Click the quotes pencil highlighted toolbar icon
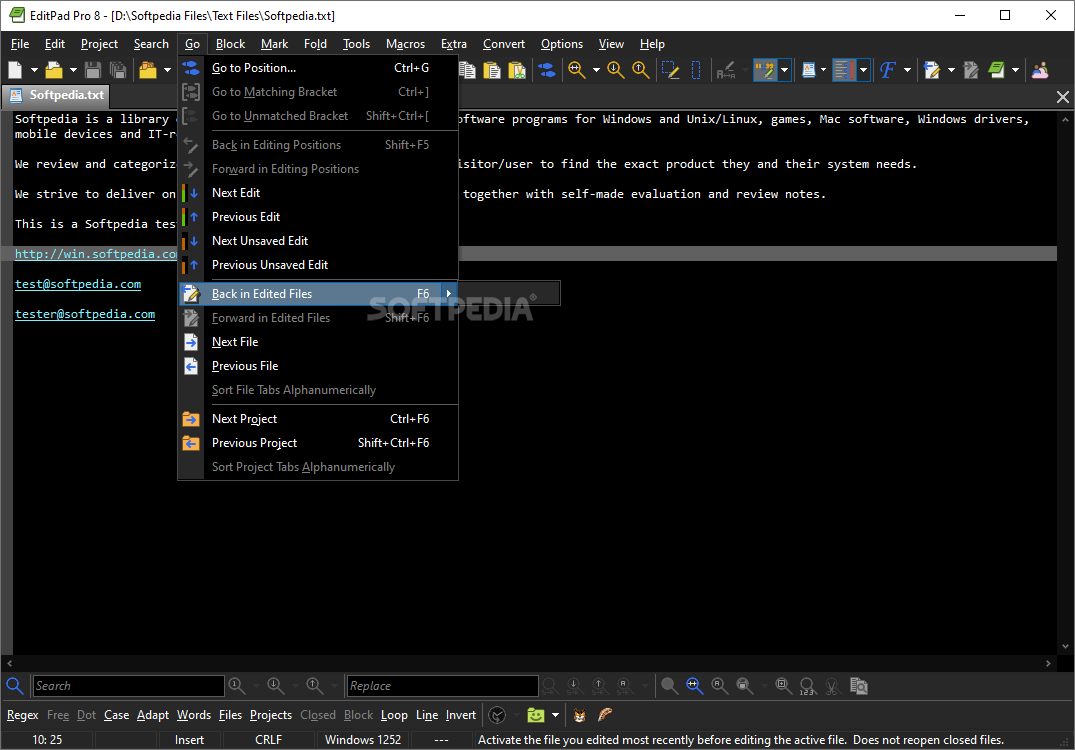This screenshot has height=750, width=1075. pyautogui.click(x=764, y=70)
